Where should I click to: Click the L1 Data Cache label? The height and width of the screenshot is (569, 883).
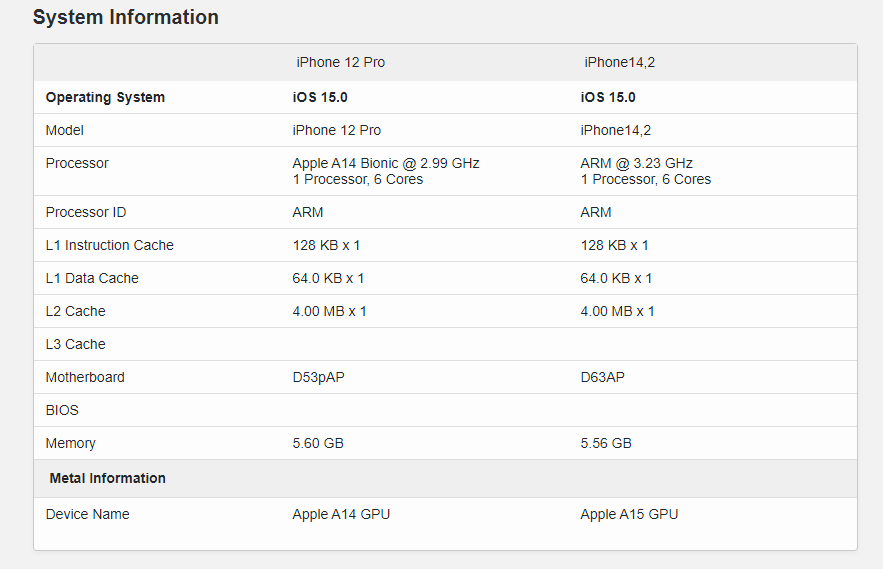[x=92, y=278]
